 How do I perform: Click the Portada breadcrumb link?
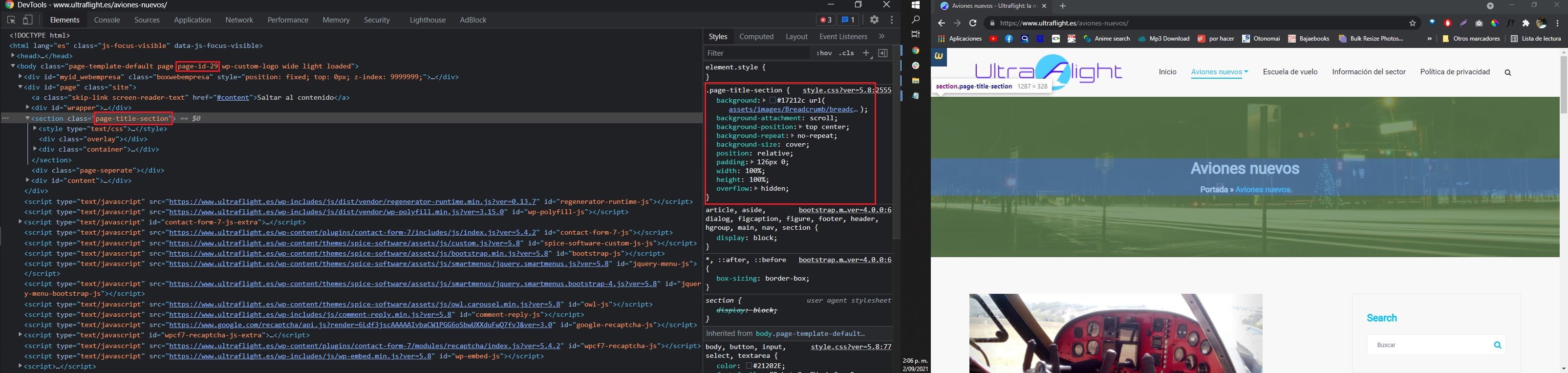[x=1214, y=190]
